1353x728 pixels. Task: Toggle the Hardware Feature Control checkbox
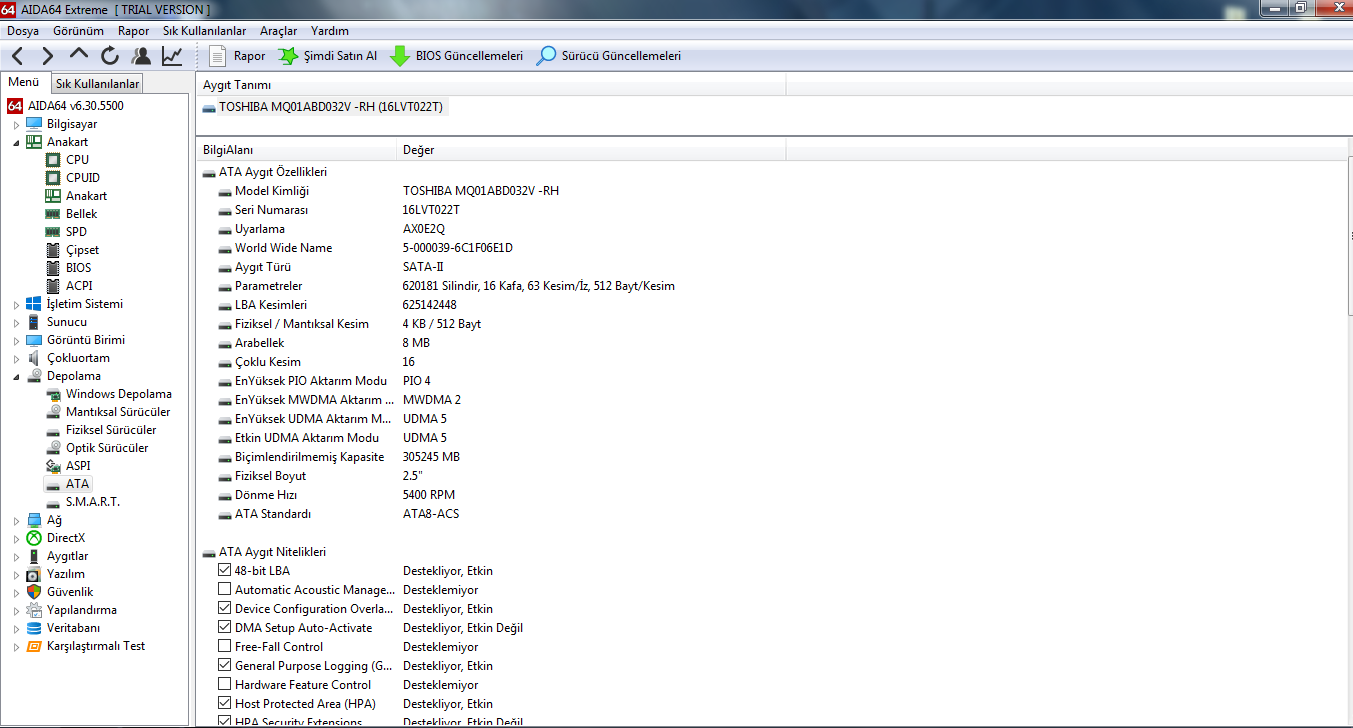pyautogui.click(x=224, y=685)
